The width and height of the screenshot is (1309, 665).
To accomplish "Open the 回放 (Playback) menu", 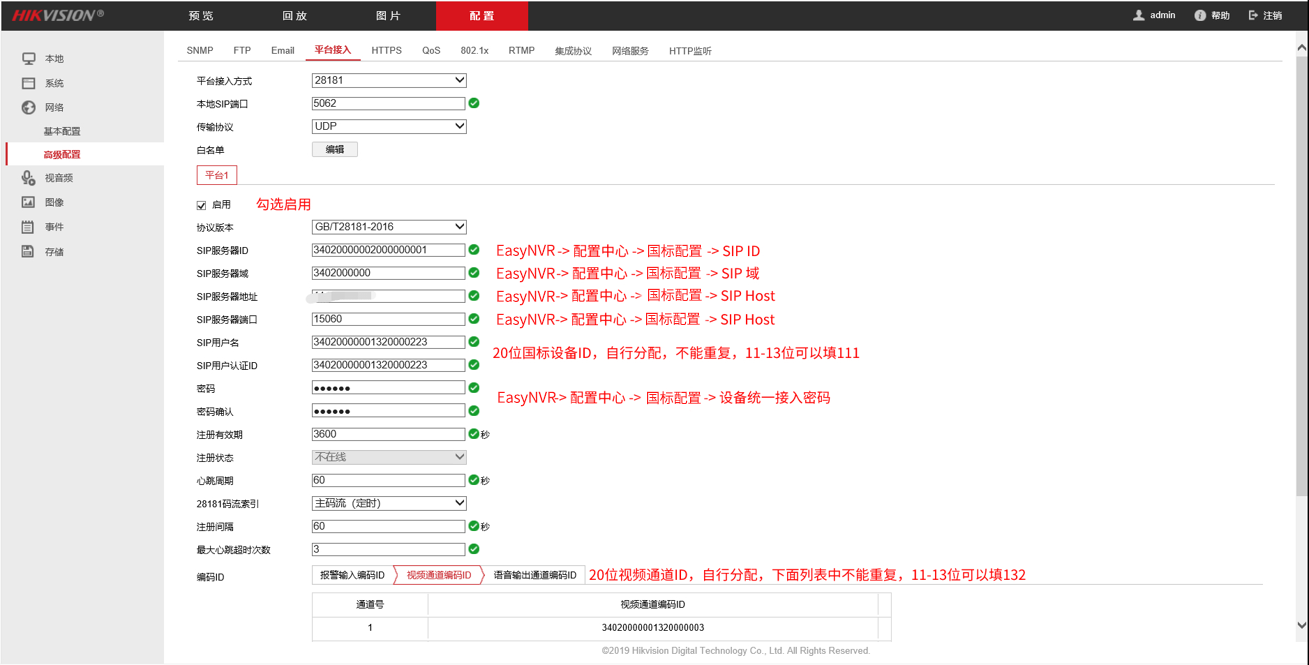I will tap(295, 16).
